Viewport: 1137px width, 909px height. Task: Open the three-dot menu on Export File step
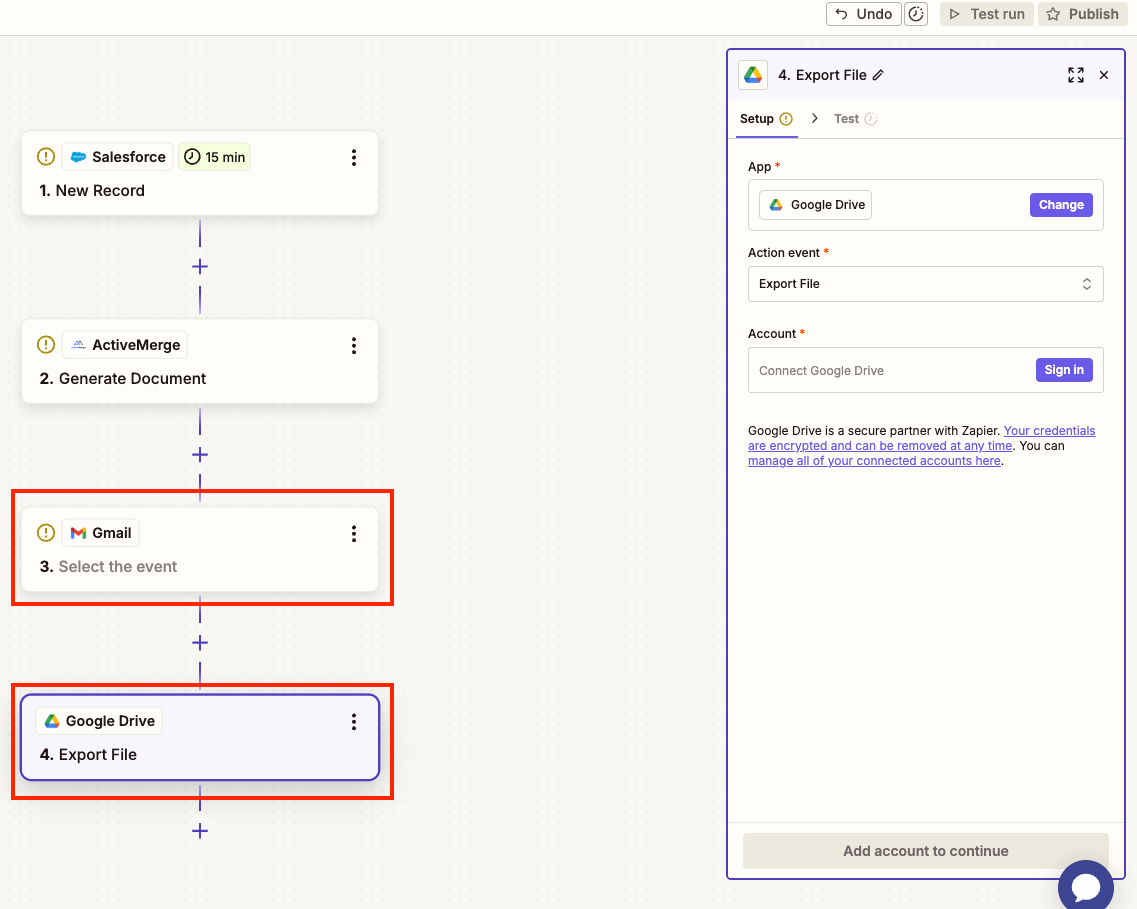coord(354,721)
